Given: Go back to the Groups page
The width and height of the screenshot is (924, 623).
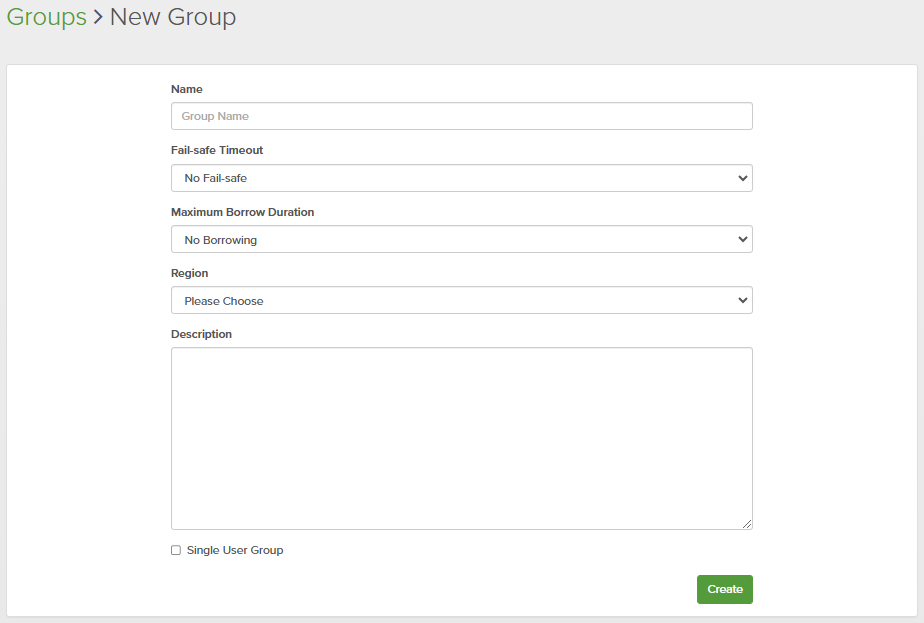Looking at the screenshot, I should point(46,17).
